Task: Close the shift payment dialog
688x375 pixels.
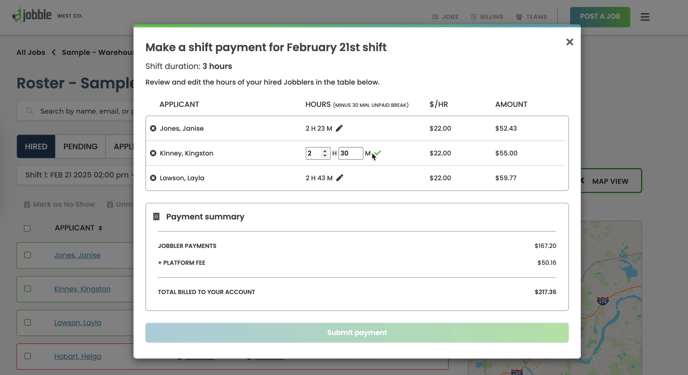Action: (x=570, y=42)
